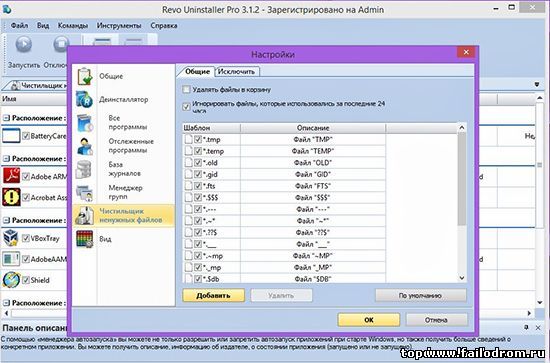Open the Общие settings icon

(x=85, y=76)
